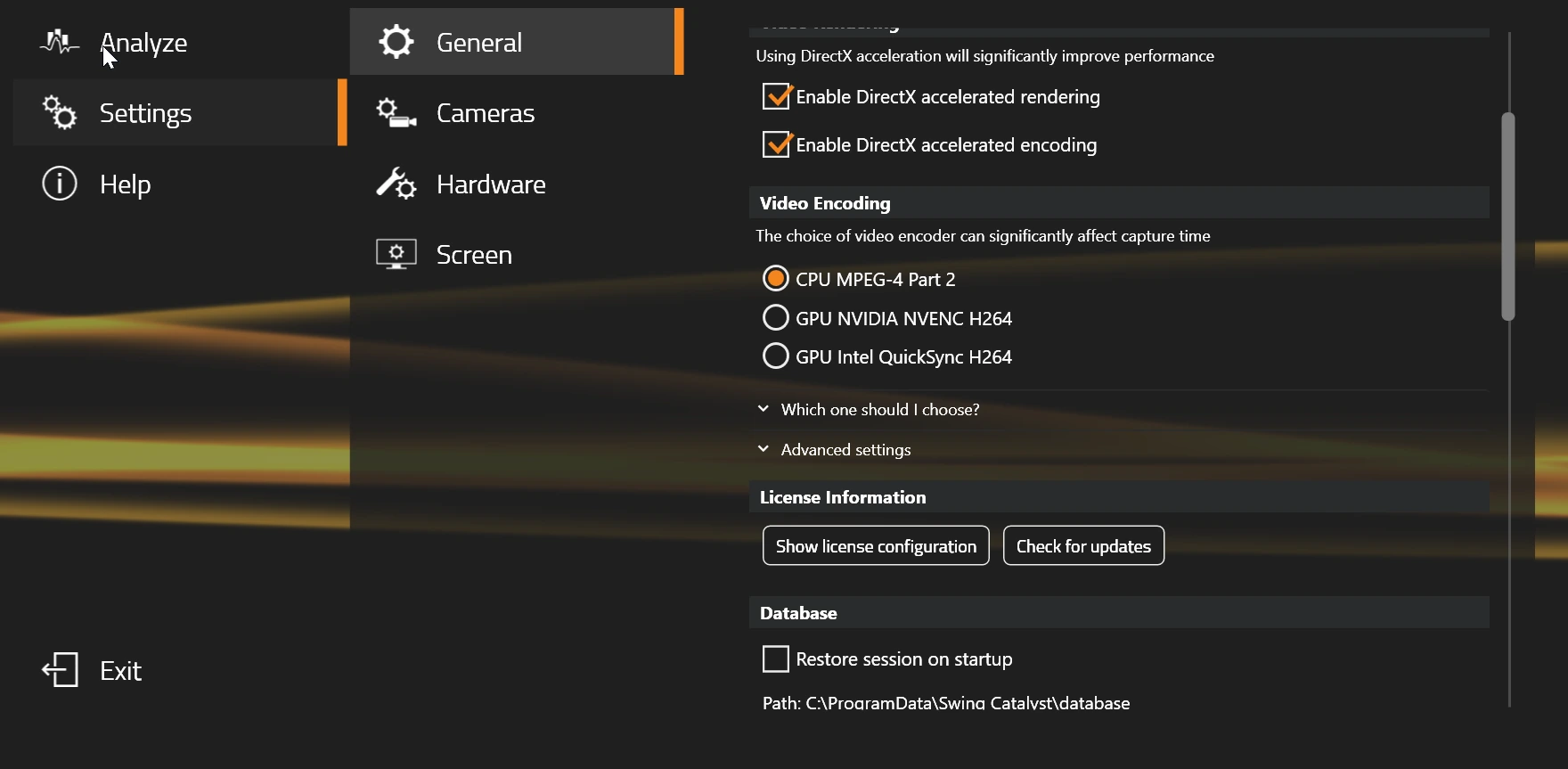Click the General gear icon
1568x769 pixels.
(396, 42)
